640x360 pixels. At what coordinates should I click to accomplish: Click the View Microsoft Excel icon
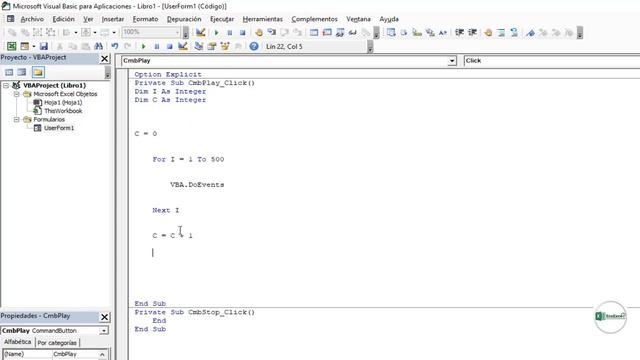point(12,47)
